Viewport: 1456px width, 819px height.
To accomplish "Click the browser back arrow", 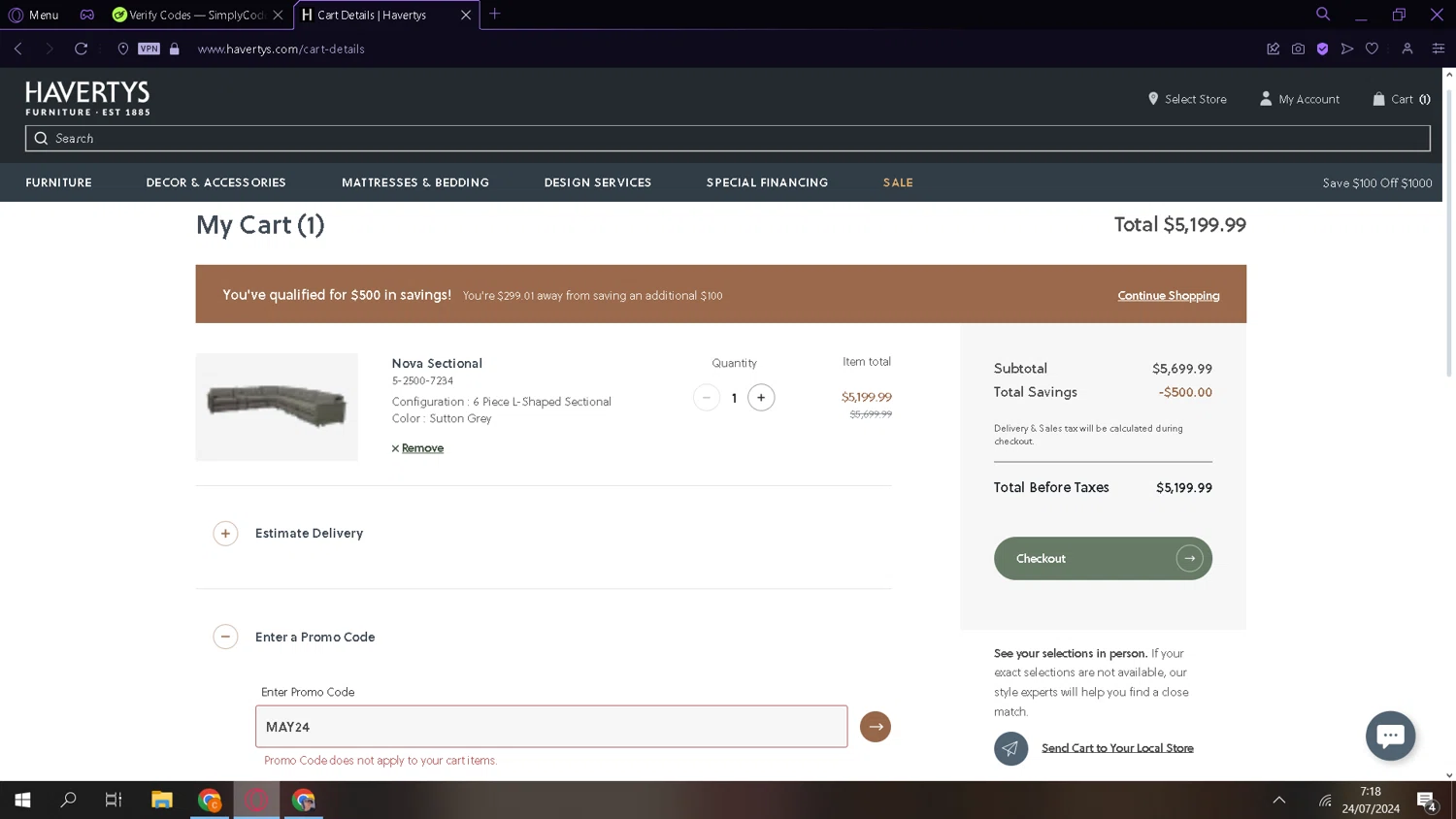I will (x=18, y=49).
